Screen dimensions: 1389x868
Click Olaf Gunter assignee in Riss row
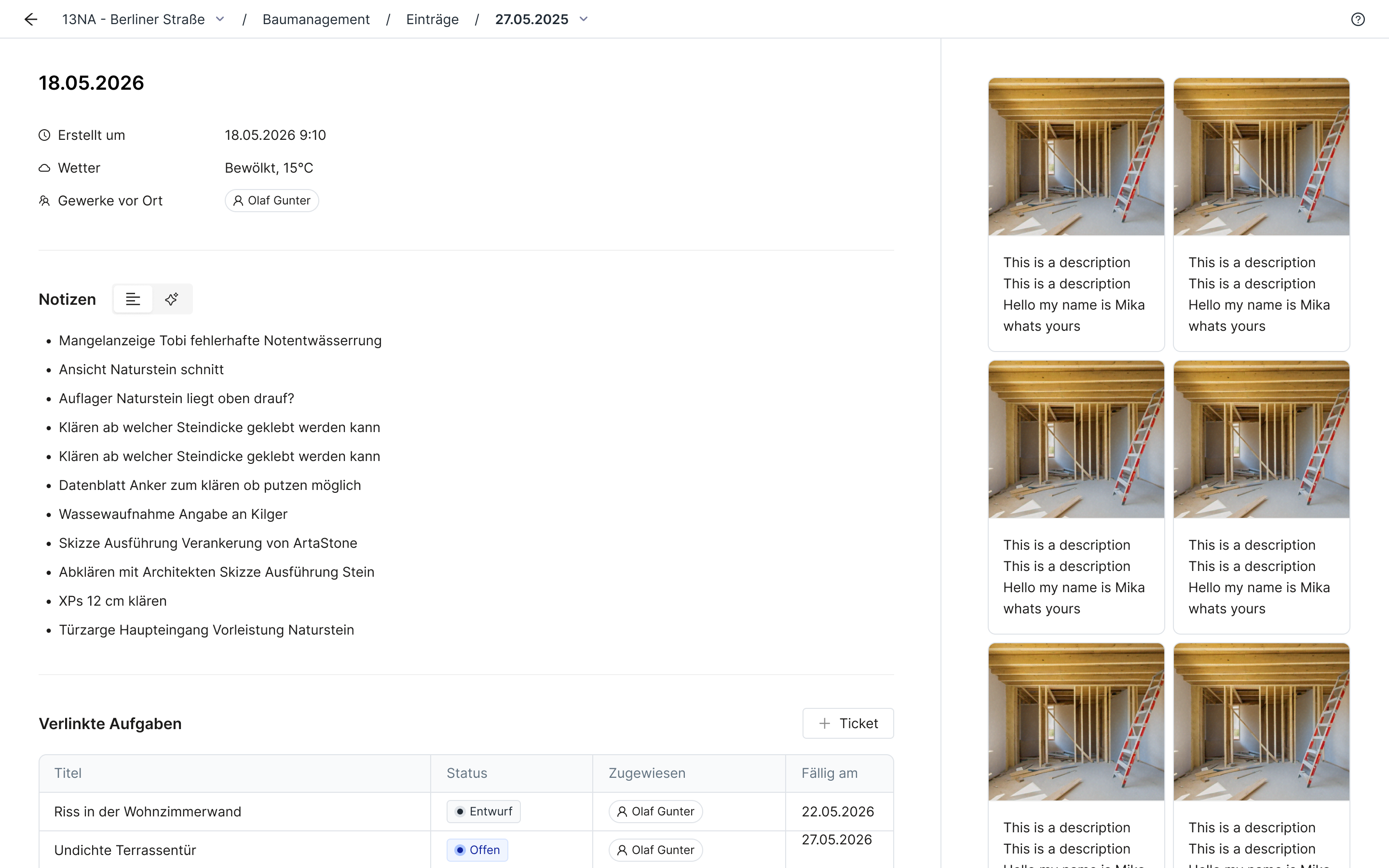(x=655, y=812)
